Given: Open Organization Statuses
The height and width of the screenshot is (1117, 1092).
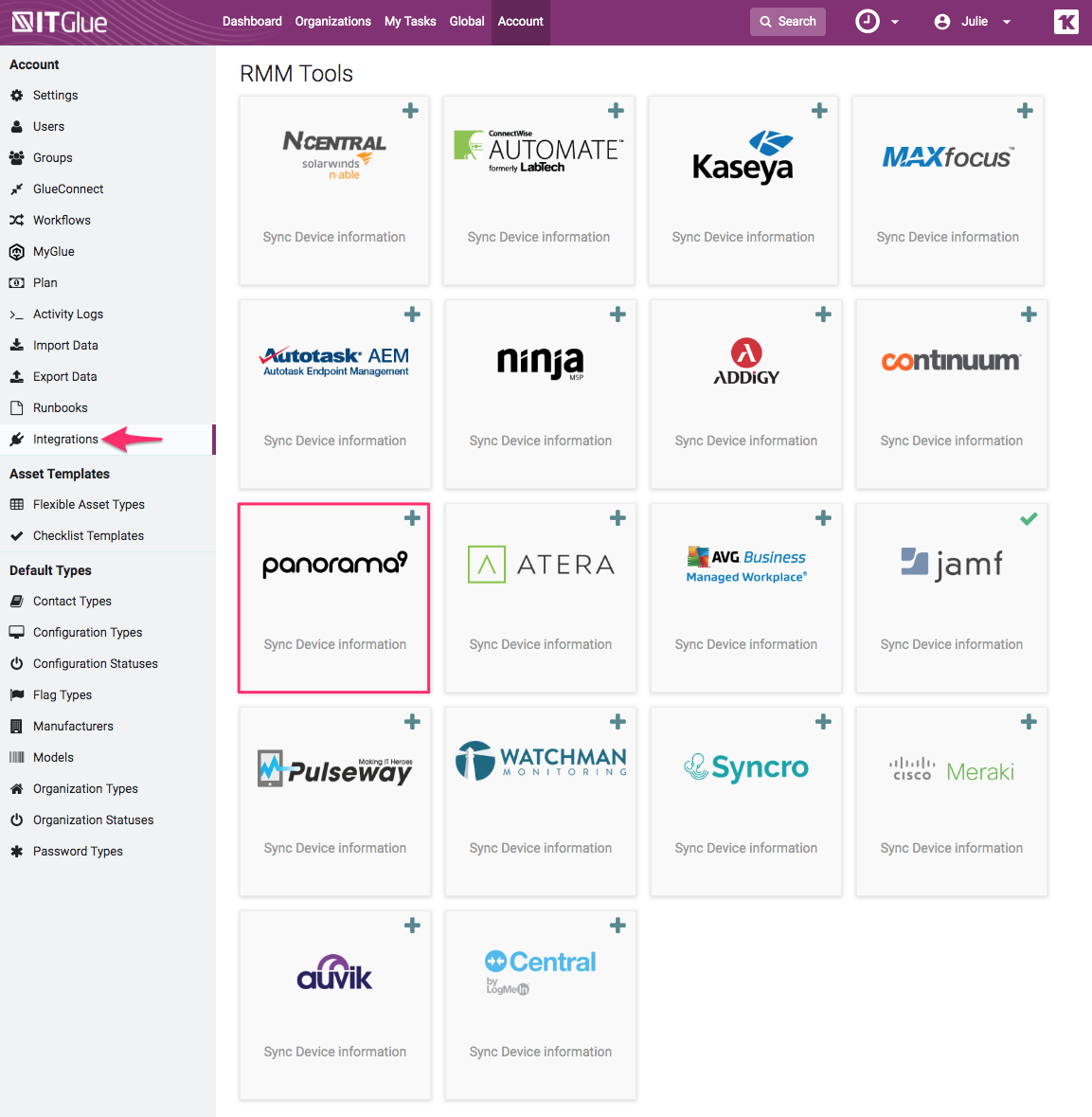Looking at the screenshot, I should click(x=93, y=820).
